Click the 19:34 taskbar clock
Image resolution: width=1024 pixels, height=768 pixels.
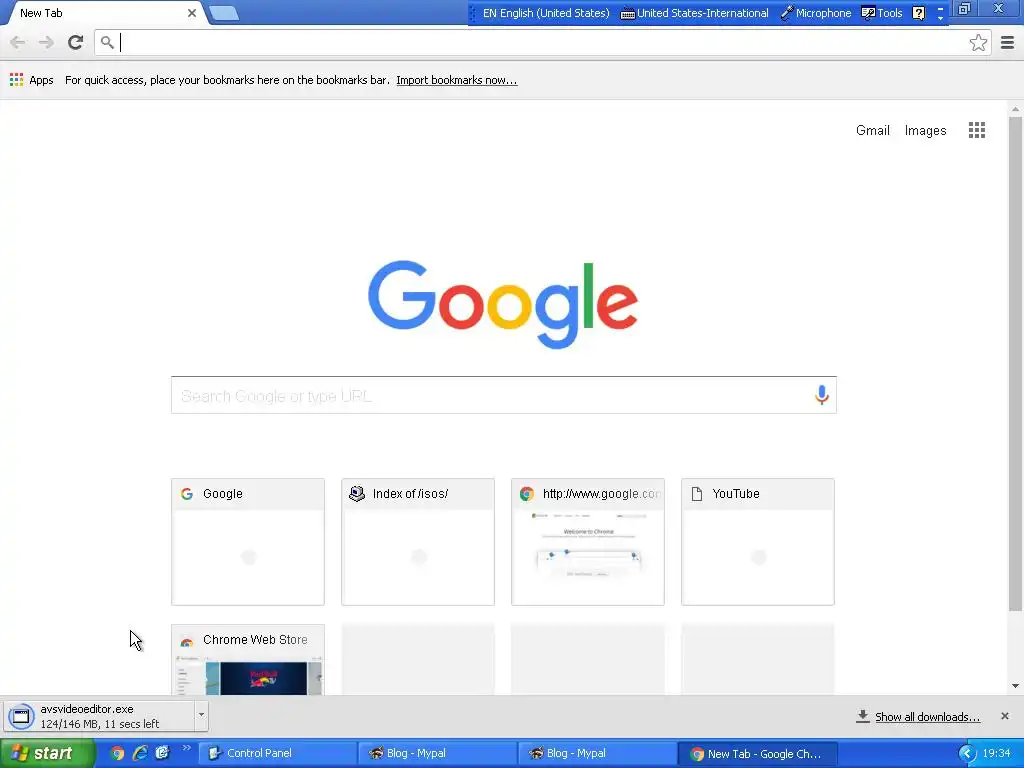[x=996, y=753]
